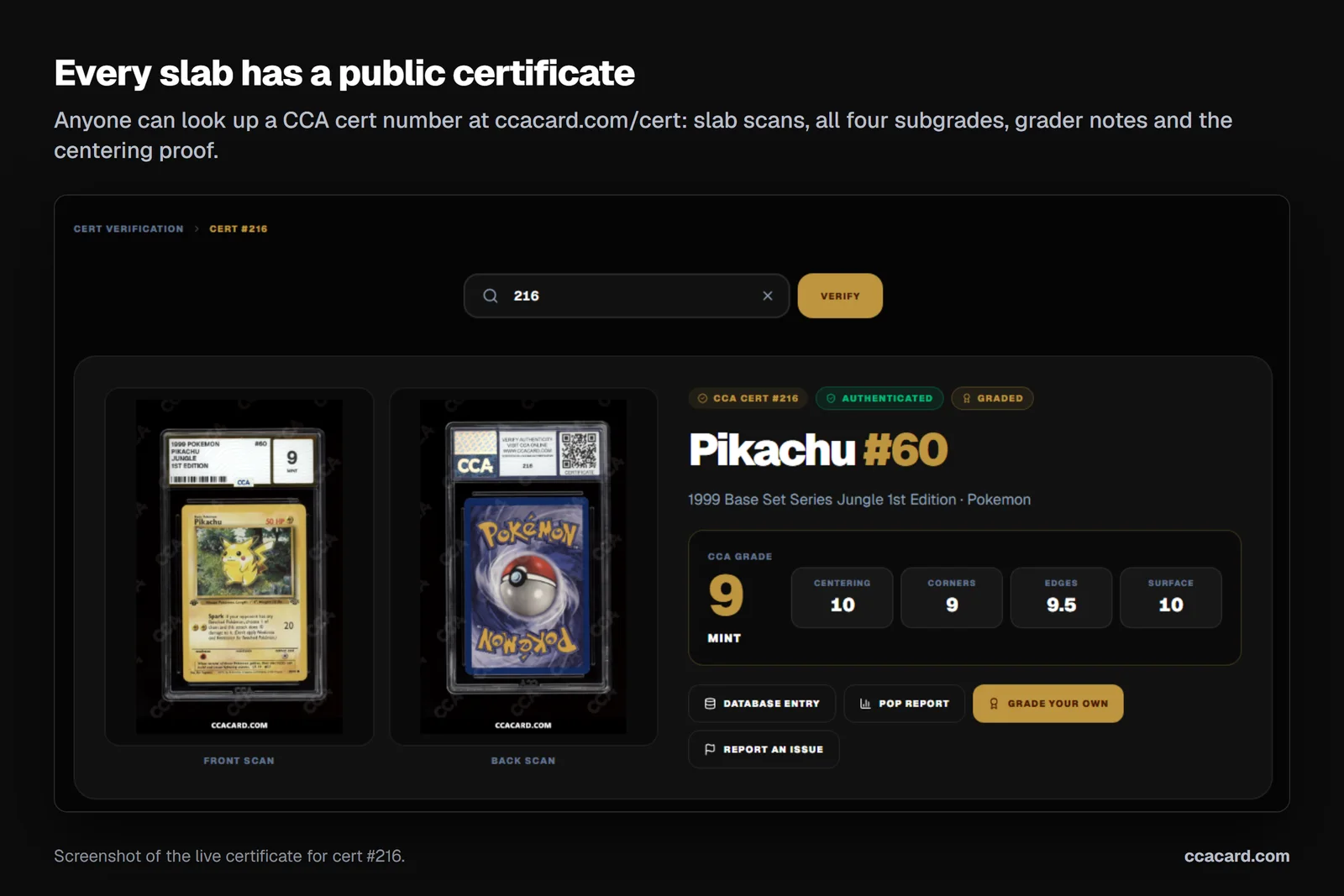Screen dimensions: 1344x896
Task: Click Report An Issue button
Action: coord(764,749)
